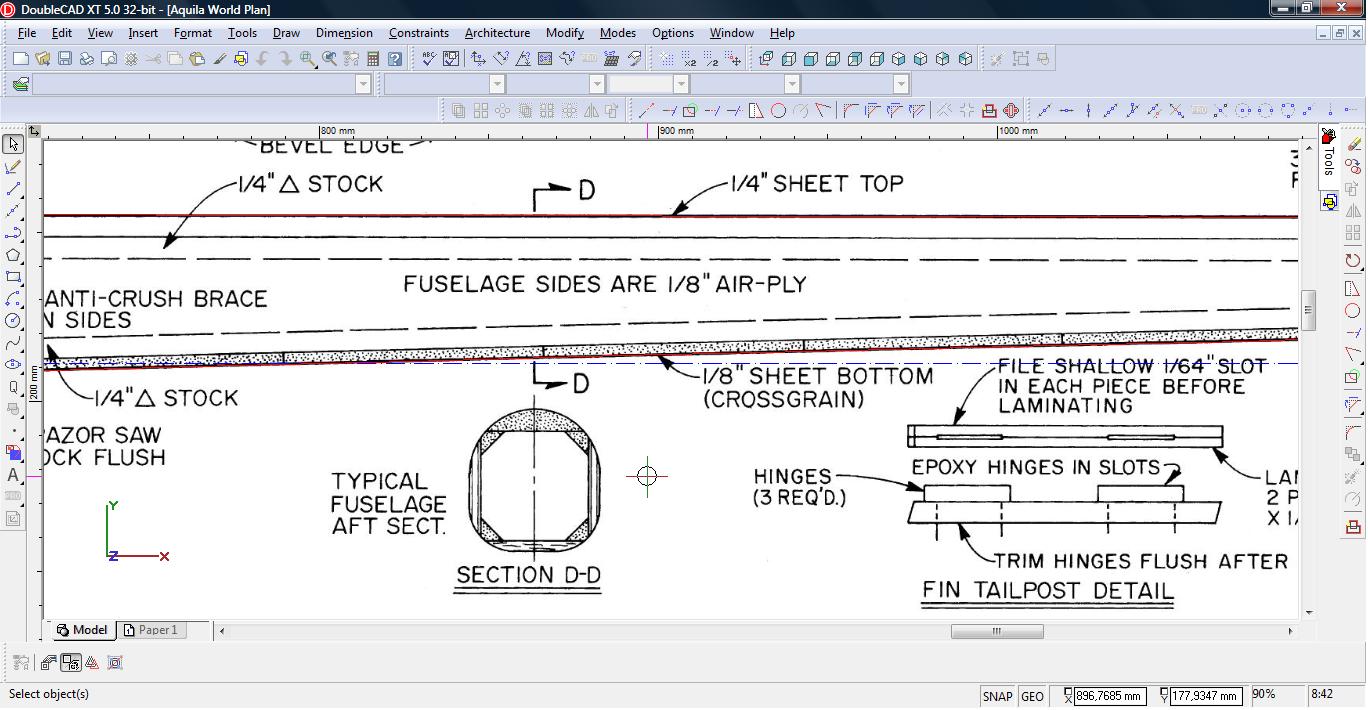Viewport: 1368px width, 710px height.
Task: Click the X coordinate input field
Action: (1109, 696)
